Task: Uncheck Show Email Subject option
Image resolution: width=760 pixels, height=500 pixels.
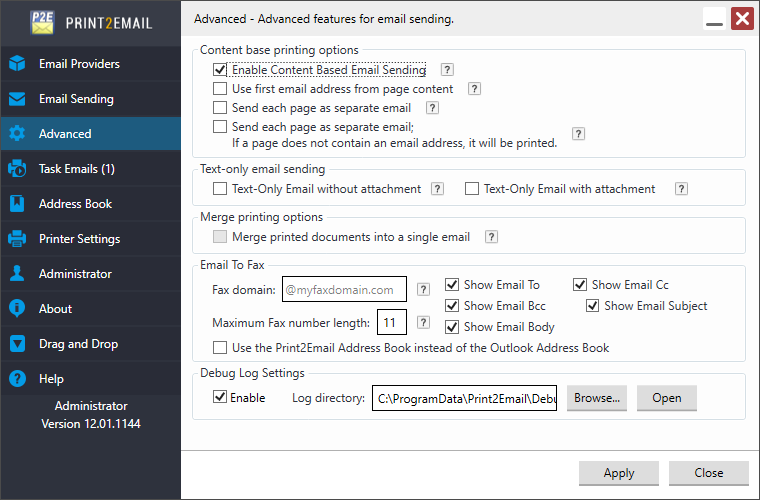Action: (592, 306)
